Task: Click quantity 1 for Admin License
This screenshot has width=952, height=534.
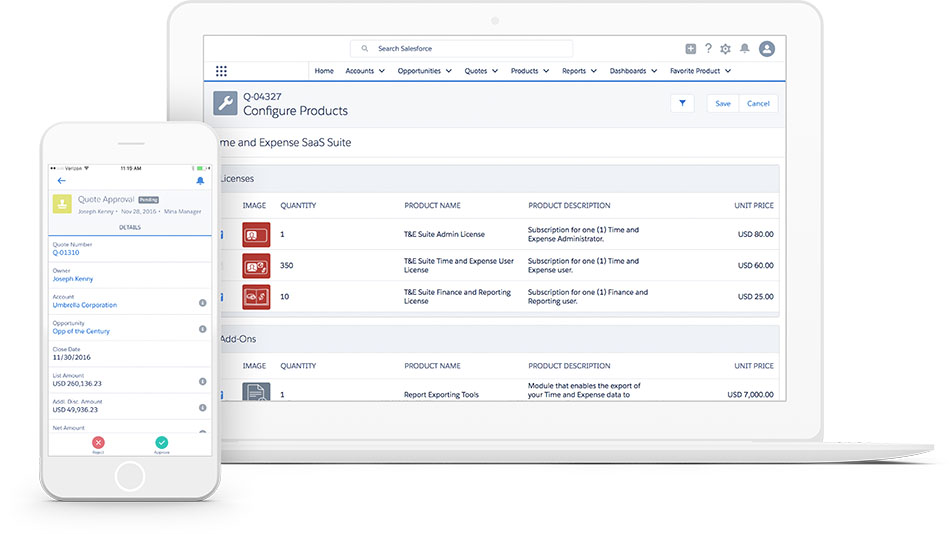Action: [282, 234]
